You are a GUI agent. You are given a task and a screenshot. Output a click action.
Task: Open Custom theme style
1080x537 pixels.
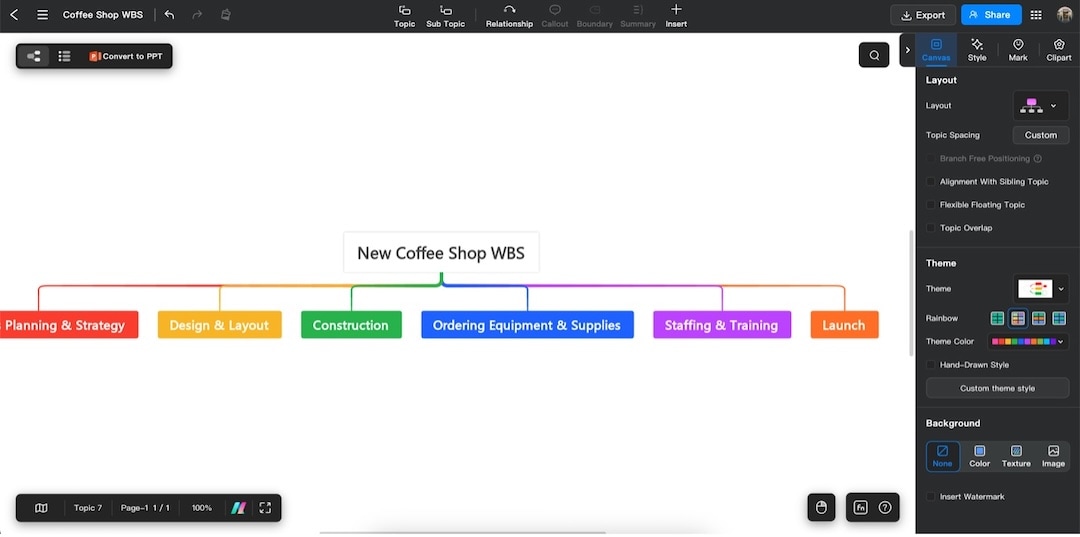(997, 388)
